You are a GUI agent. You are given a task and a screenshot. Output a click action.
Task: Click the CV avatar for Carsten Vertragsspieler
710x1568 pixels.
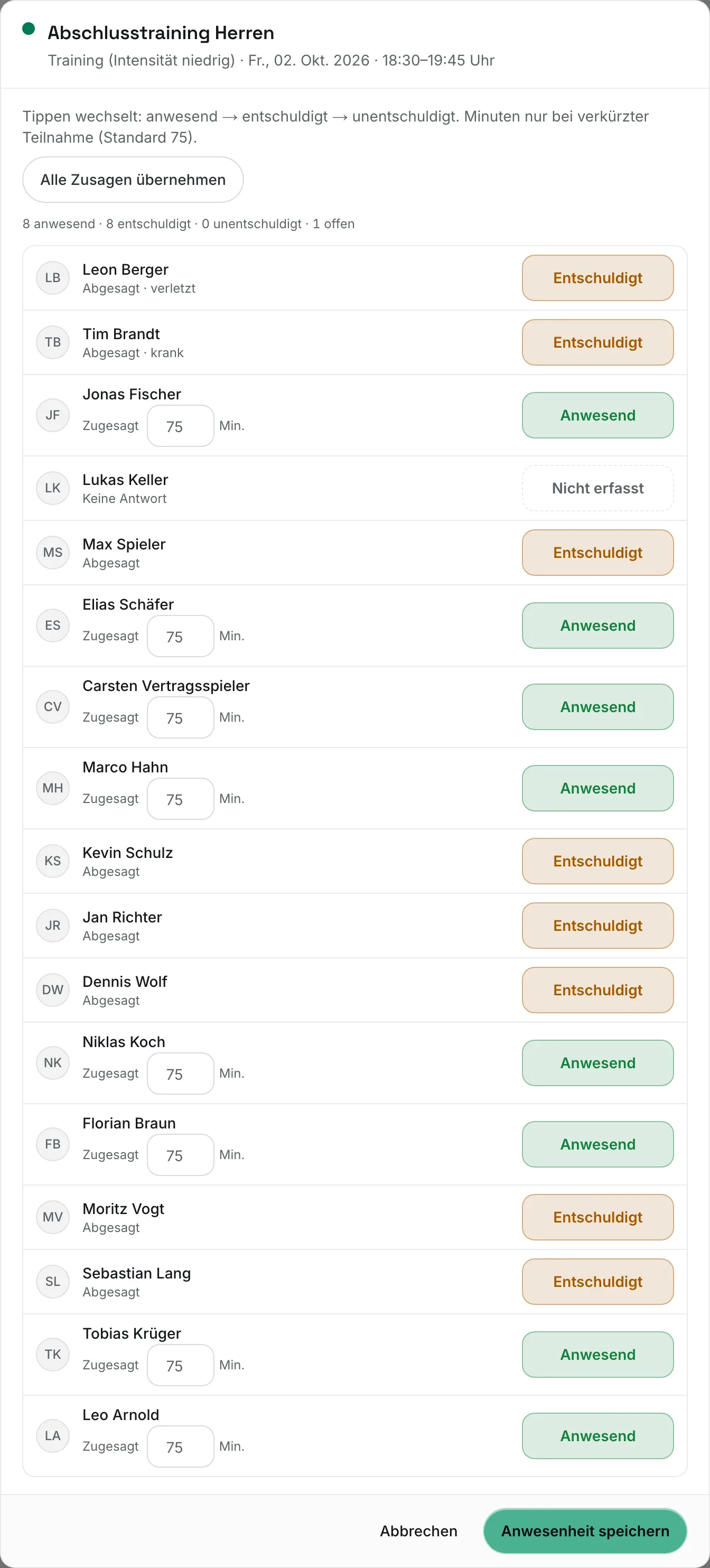tap(53, 707)
